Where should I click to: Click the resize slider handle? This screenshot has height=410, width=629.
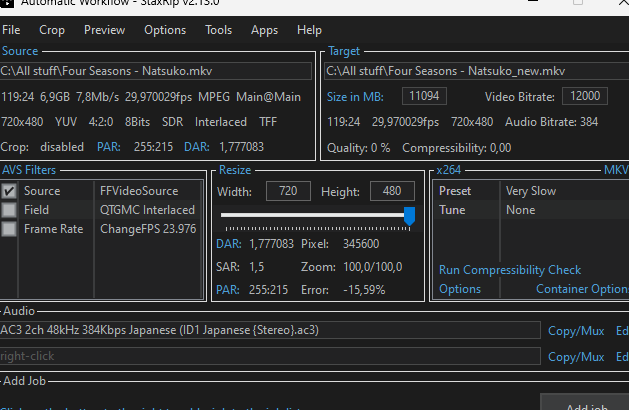click(x=409, y=216)
